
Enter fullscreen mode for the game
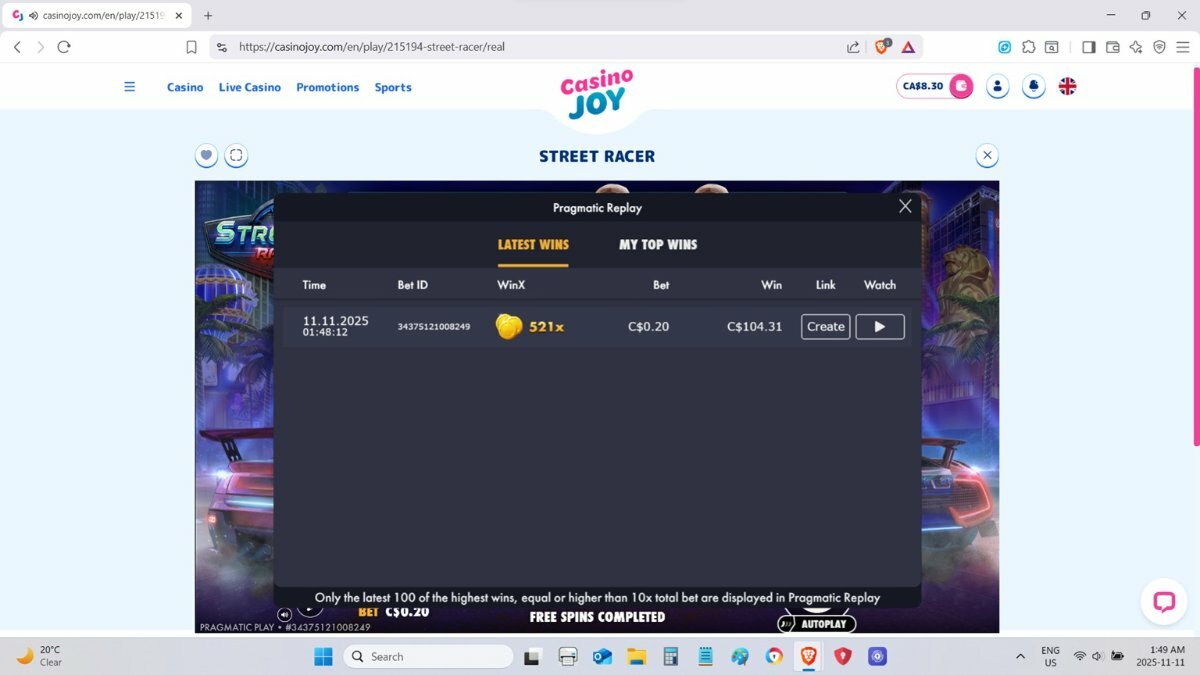pyautogui.click(x=236, y=155)
